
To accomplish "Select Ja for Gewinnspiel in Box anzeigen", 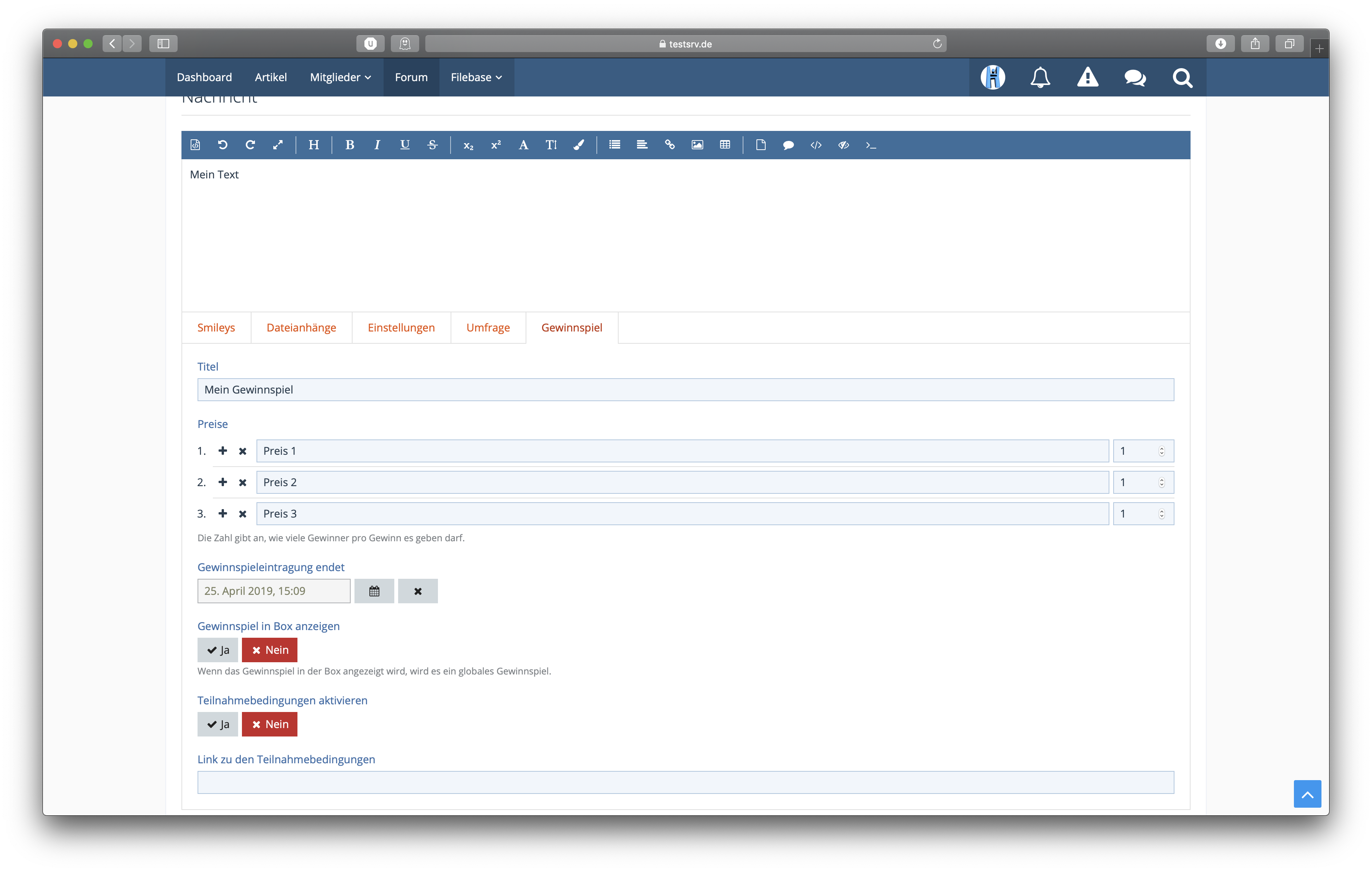I will tap(218, 650).
